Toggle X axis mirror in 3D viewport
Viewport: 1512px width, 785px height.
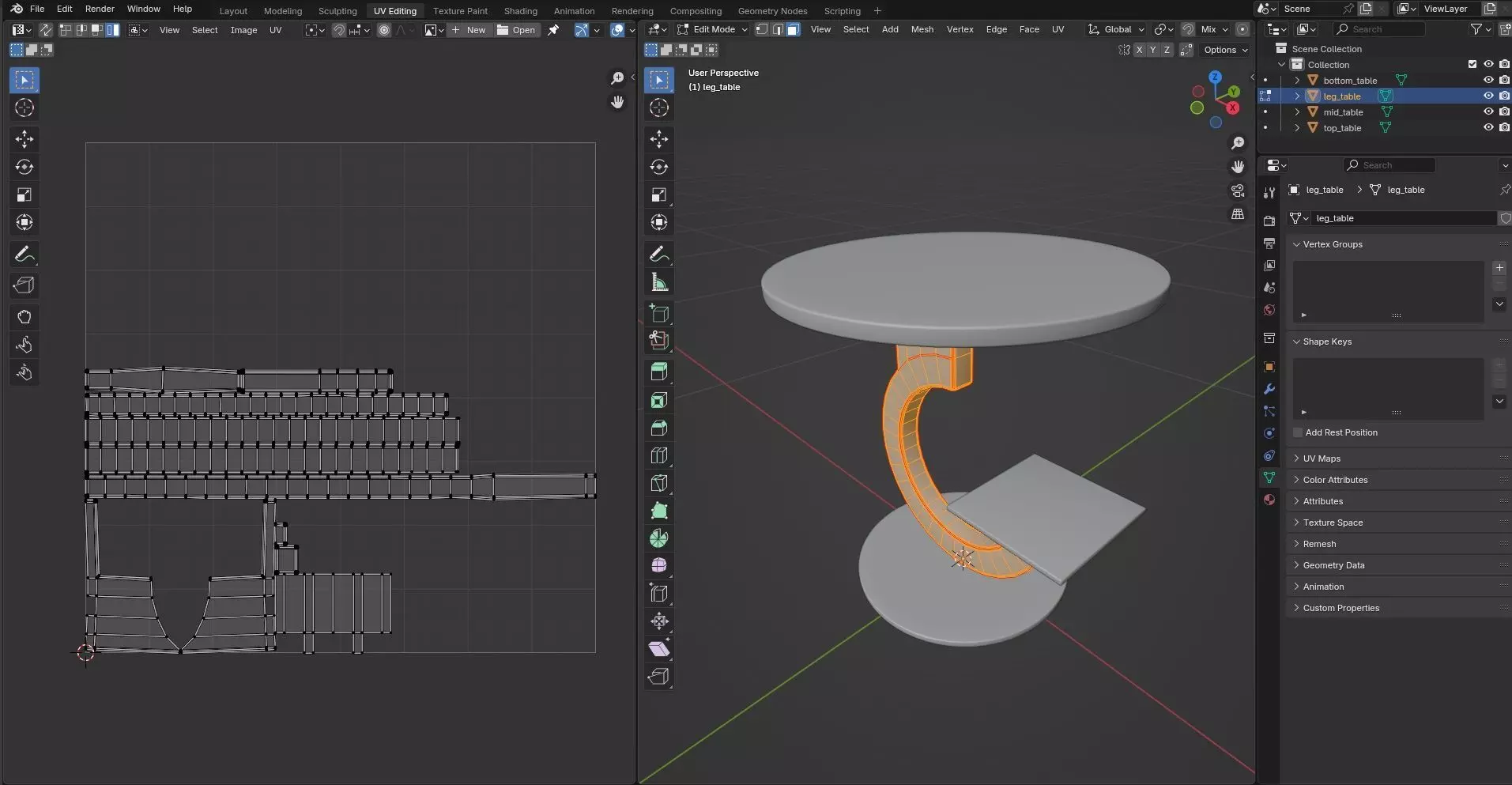[1139, 50]
